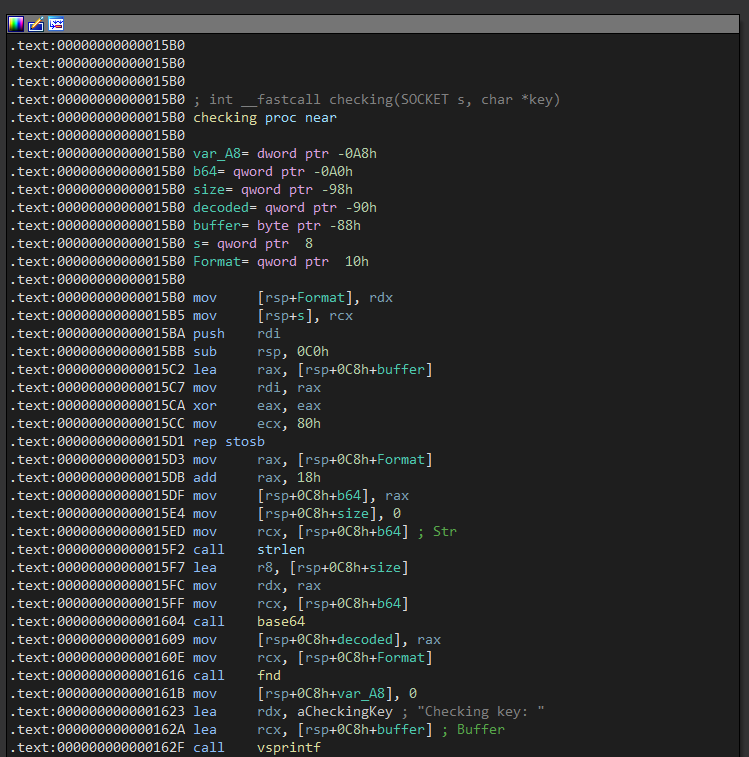The image size is (749, 757).
Task: Click the "Checking key: " comment
Action: 480,712
